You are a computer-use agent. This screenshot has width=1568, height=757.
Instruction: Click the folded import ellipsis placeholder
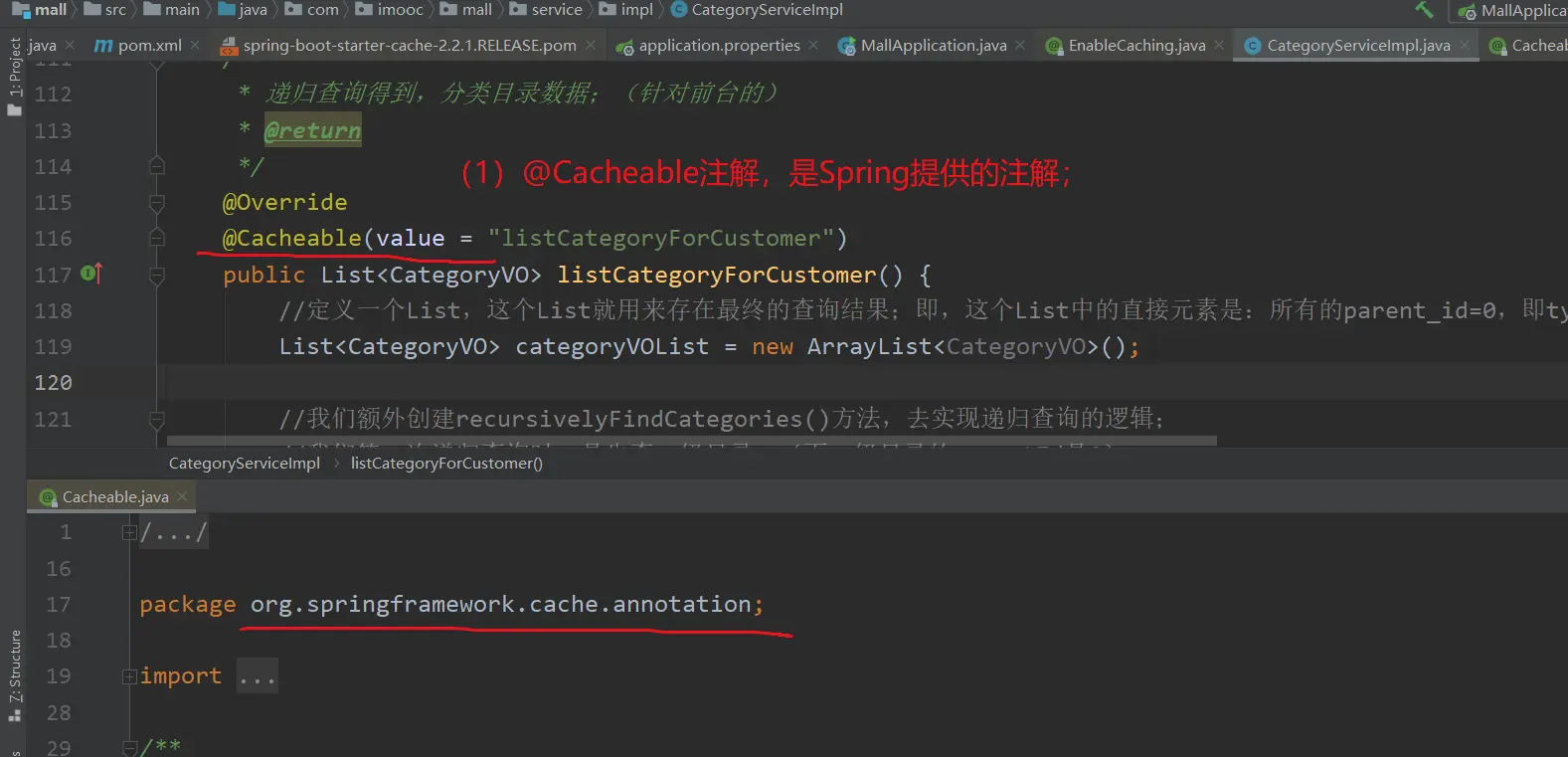coord(258,676)
